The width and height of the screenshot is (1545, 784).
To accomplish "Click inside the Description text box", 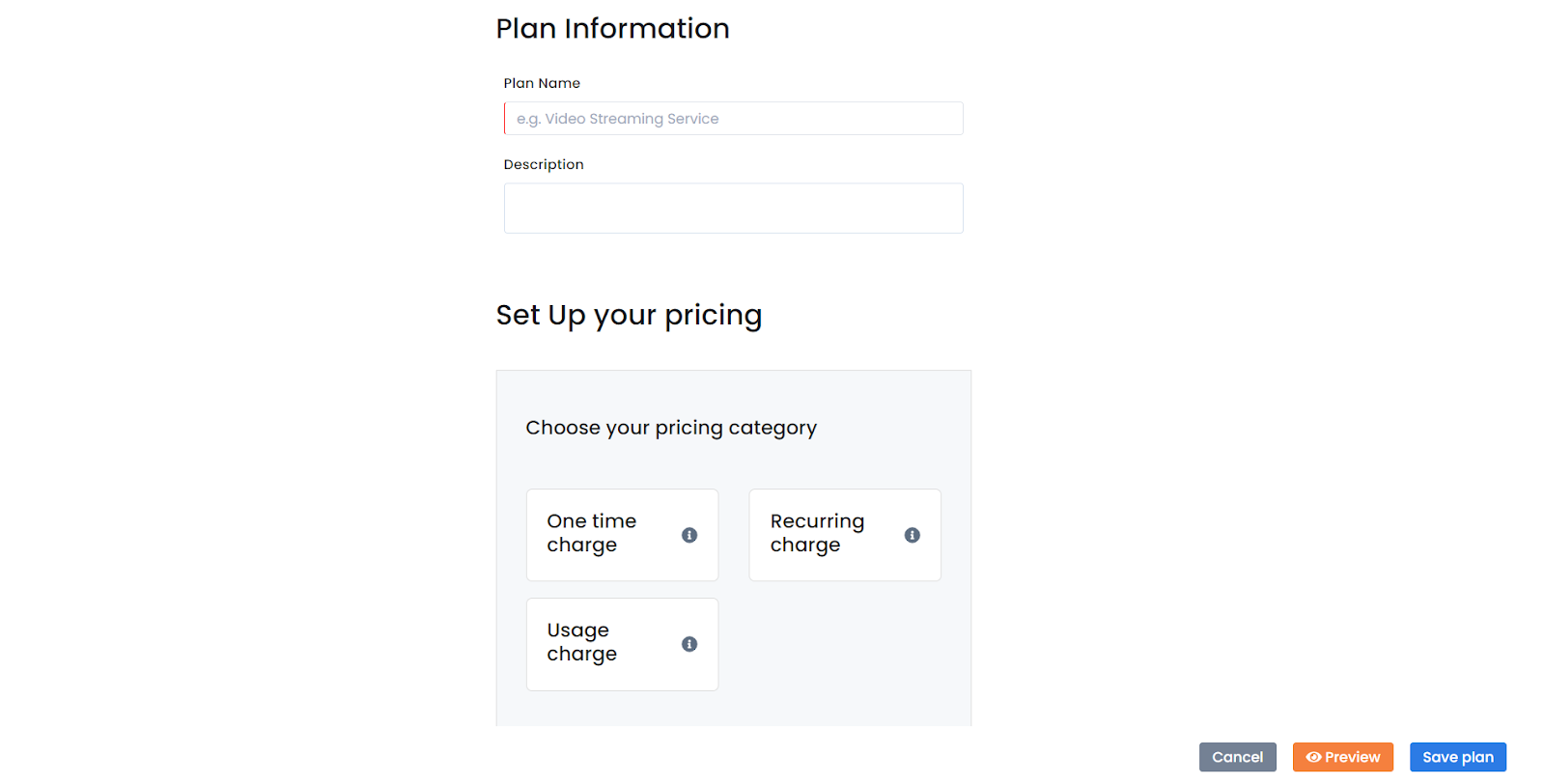I will tap(733, 208).
